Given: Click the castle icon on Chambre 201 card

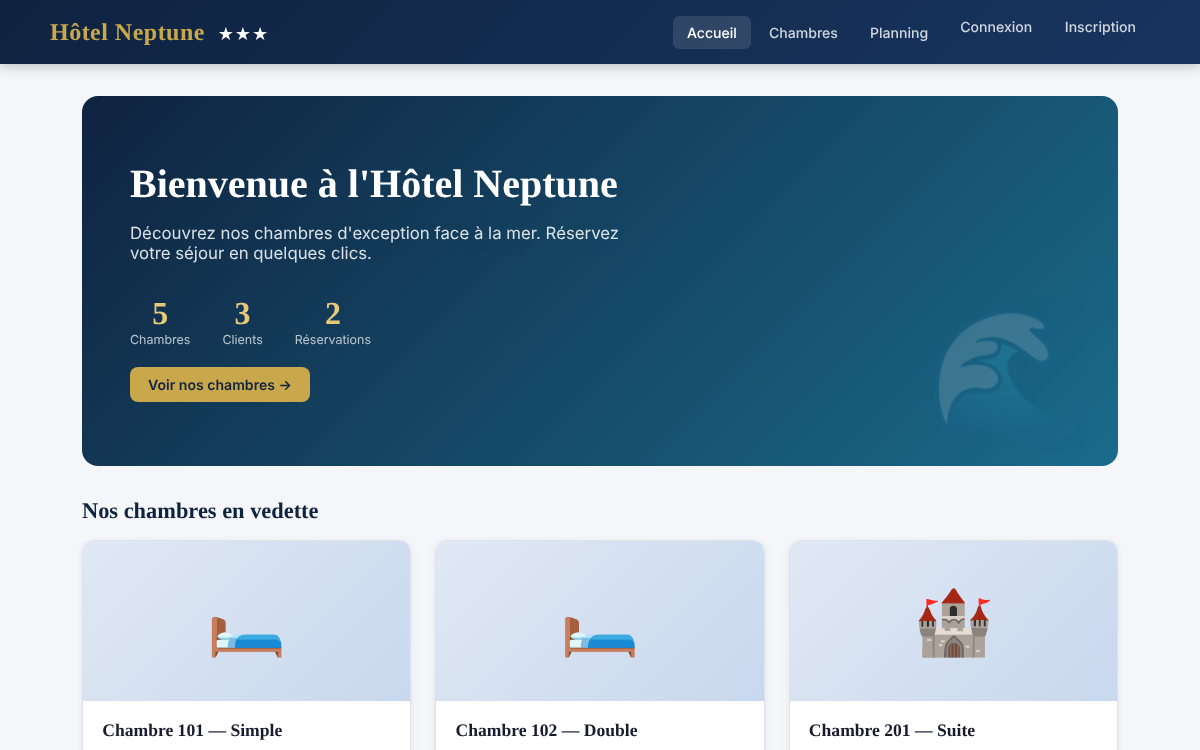Looking at the screenshot, I should coord(953,623).
